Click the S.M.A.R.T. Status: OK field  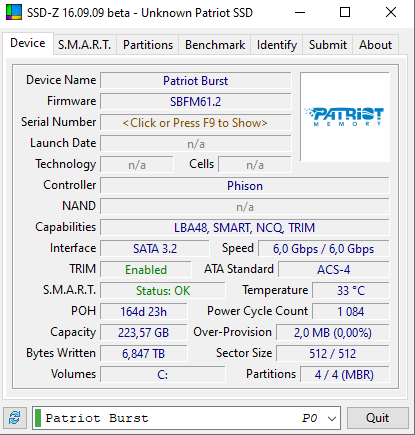pos(163,291)
